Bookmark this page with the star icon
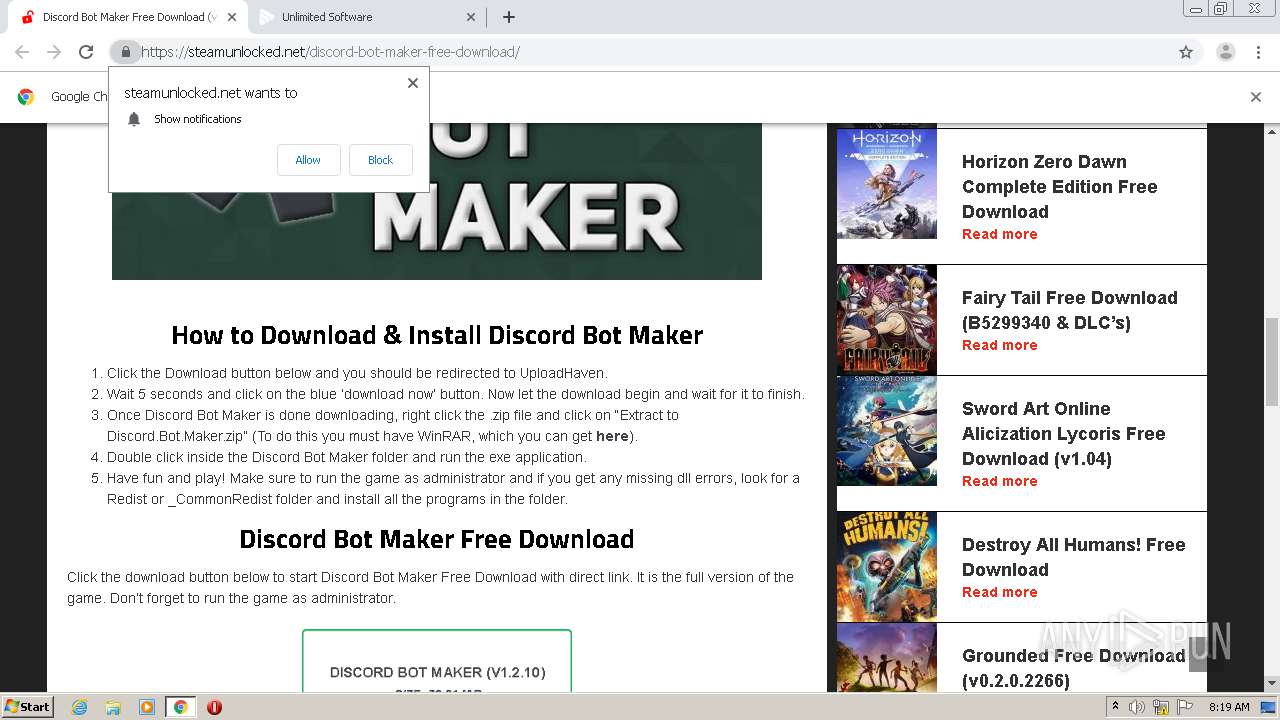Viewport: 1280px width, 720px height. click(1186, 52)
